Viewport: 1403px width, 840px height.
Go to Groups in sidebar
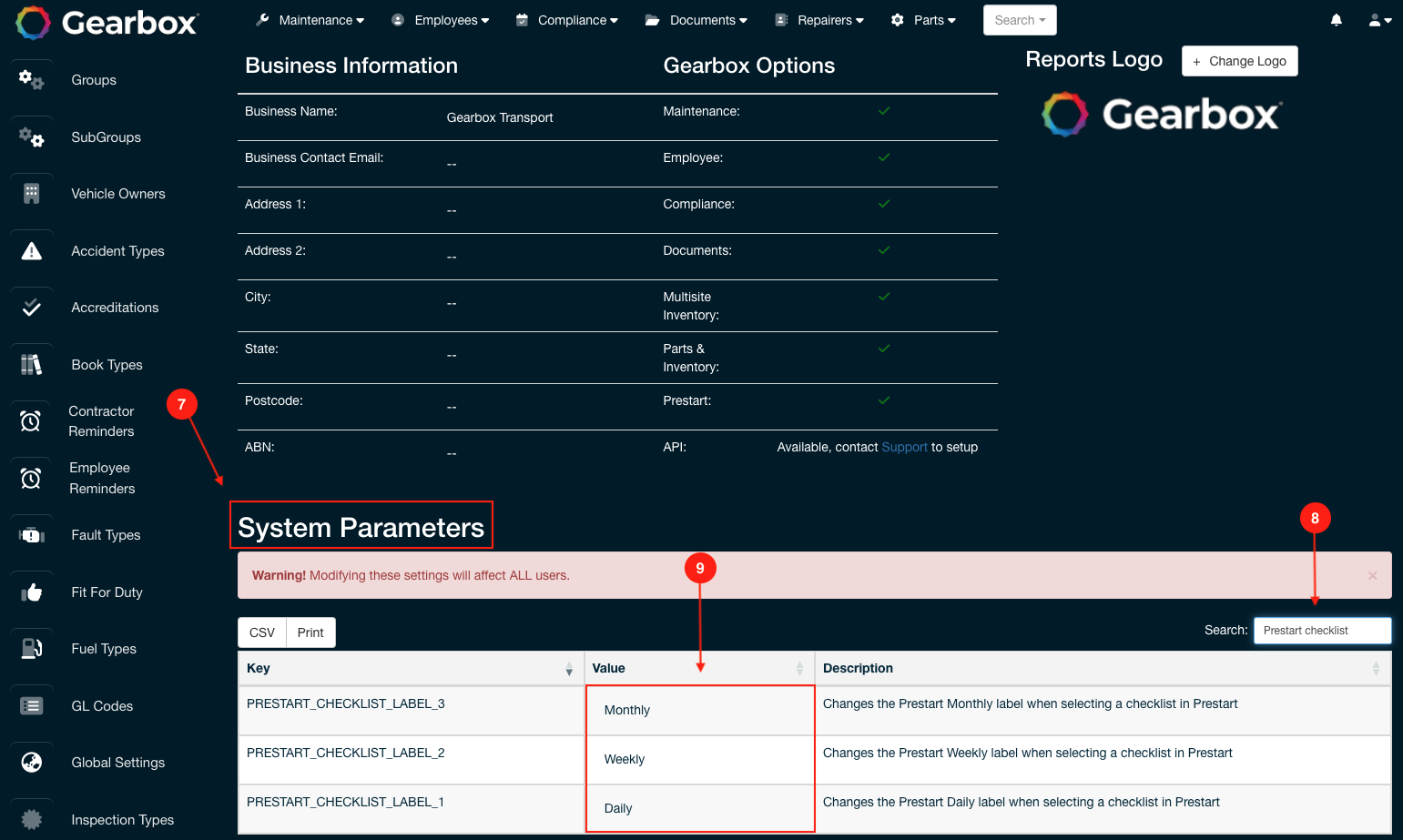(x=94, y=80)
